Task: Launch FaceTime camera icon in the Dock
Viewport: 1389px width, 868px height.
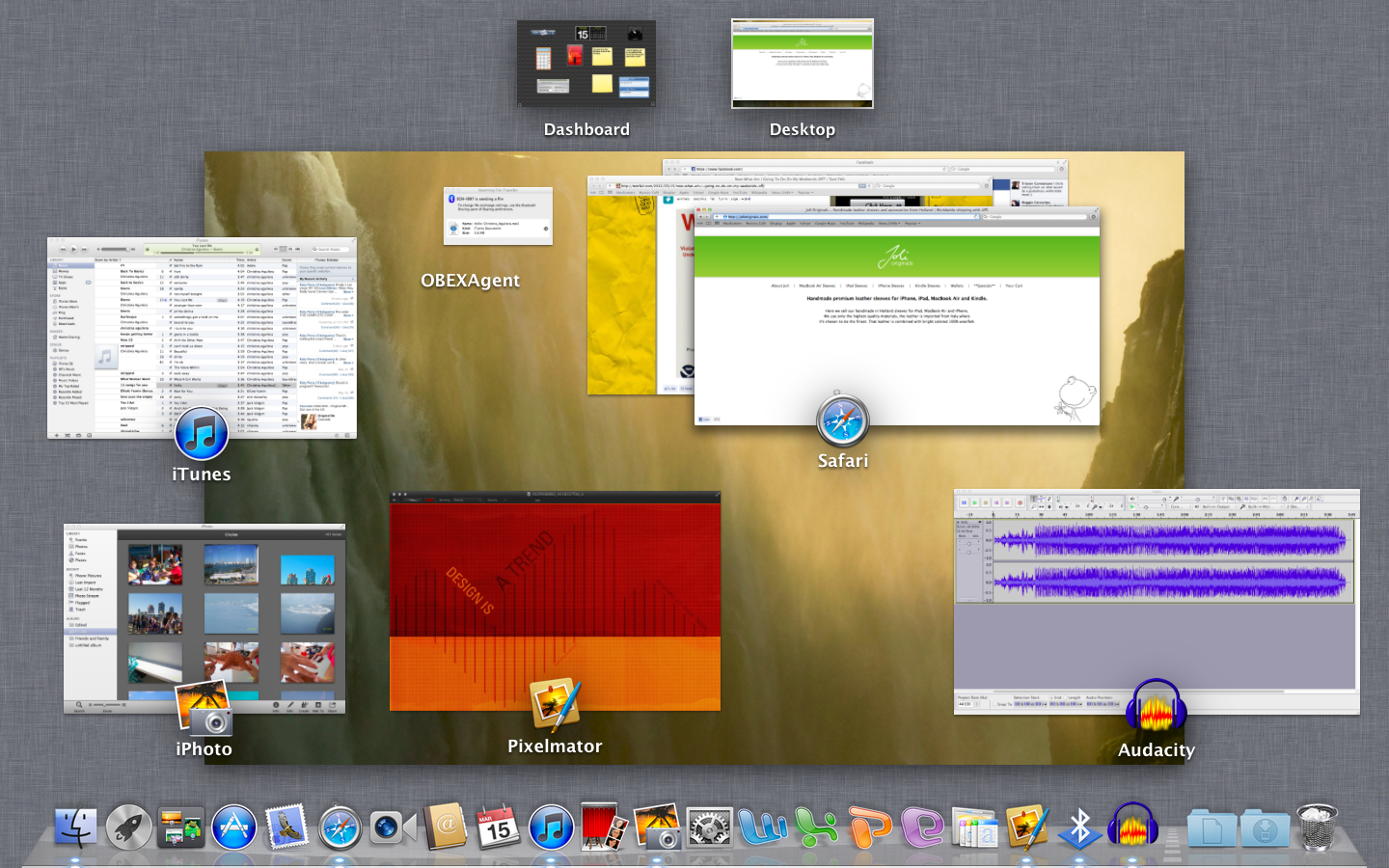Action: tap(393, 827)
